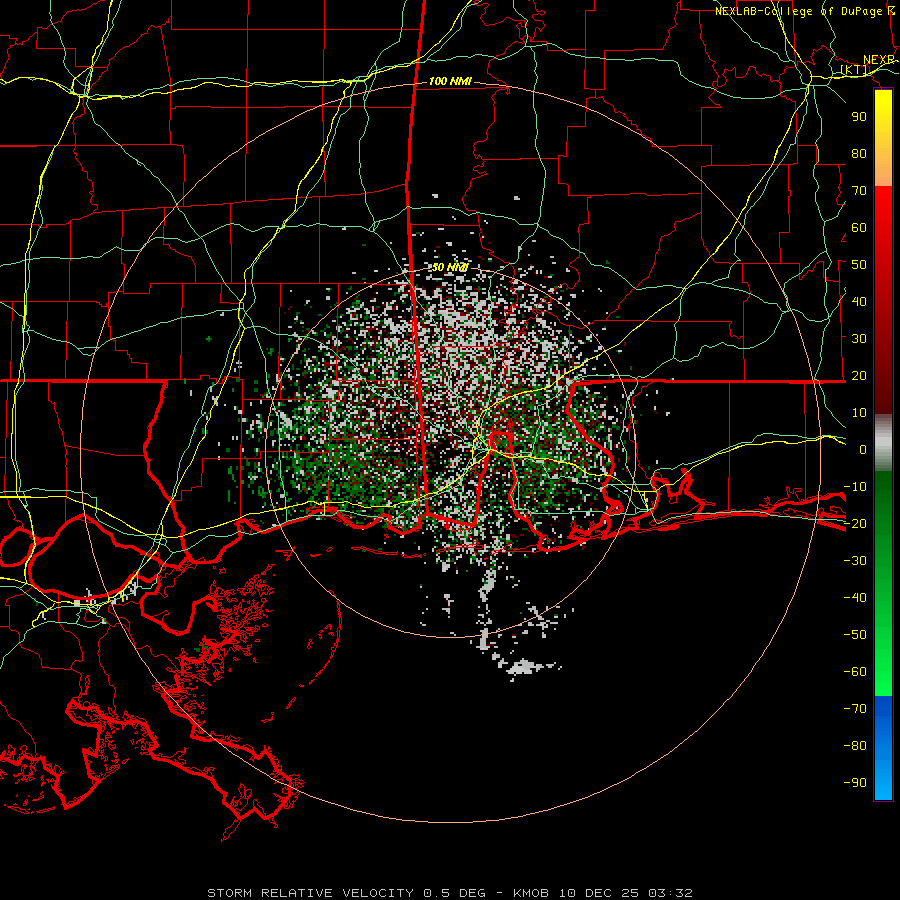900x900 pixels.
Task: Click the 40 value on velocity scale
Action: pos(859,302)
